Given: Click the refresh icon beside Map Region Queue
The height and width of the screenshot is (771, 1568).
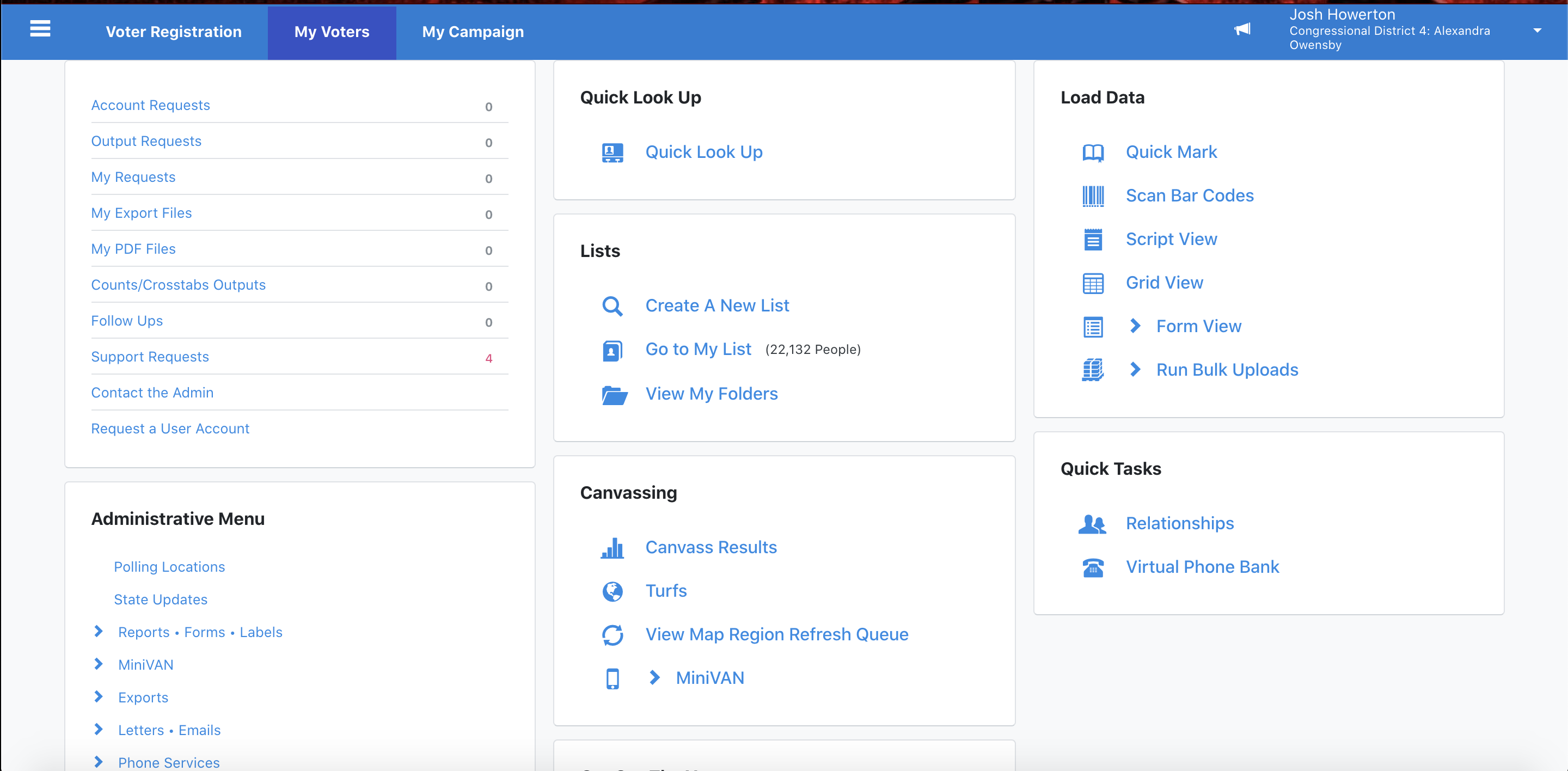Looking at the screenshot, I should click(612, 635).
